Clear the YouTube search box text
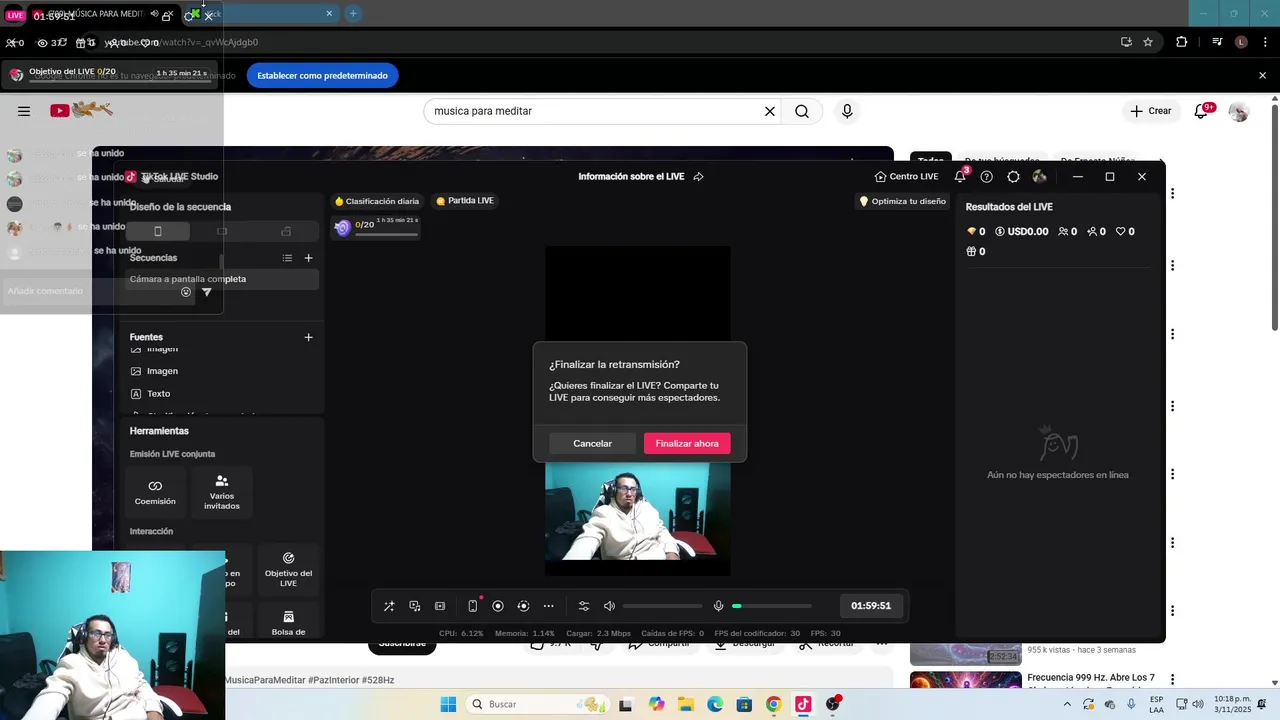 [770, 111]
